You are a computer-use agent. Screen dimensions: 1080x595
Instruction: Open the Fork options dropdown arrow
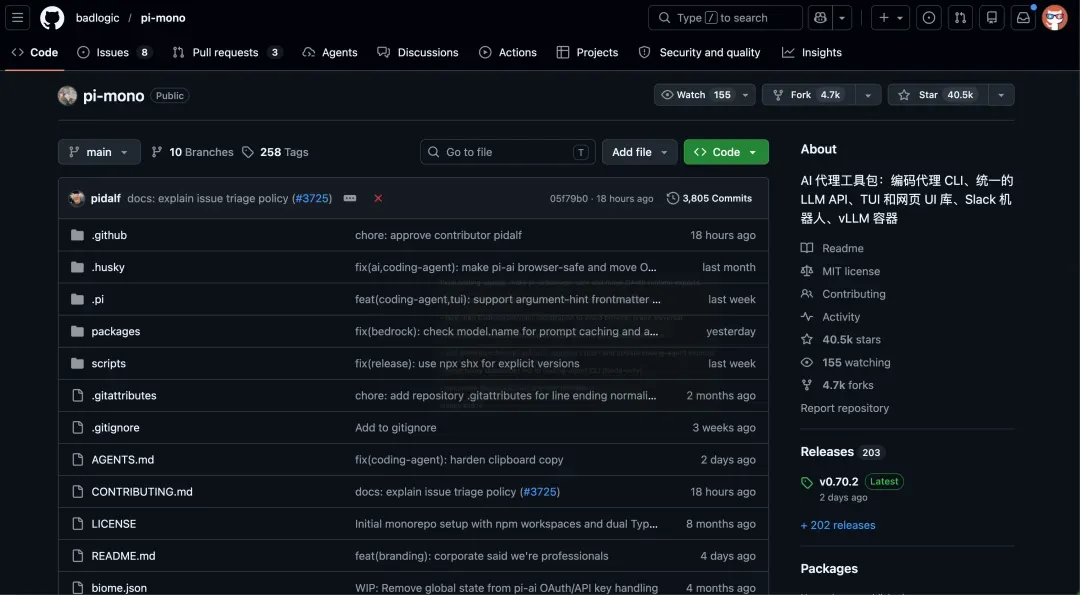click(868, 95)
